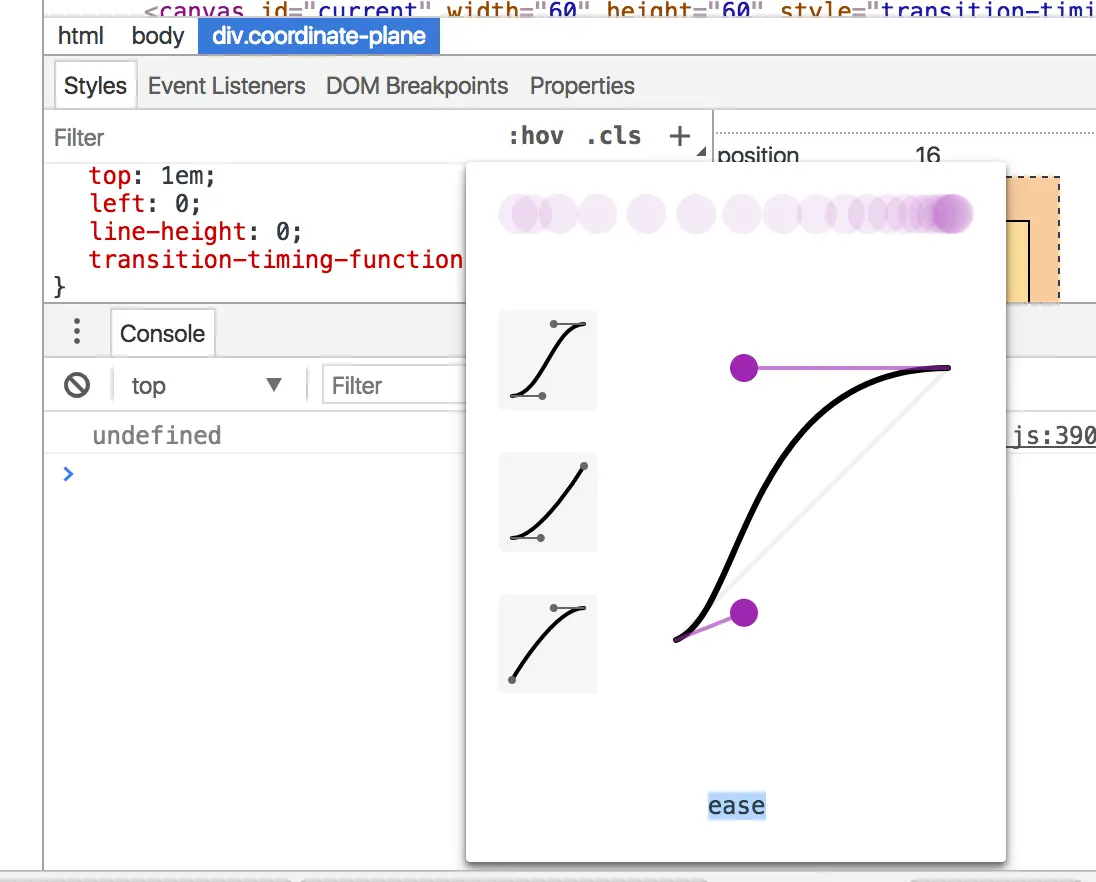Click the lower purple bezier control handle
Image resolution: width=1096 pixels, height=882 pixels.
pos(744,613)
